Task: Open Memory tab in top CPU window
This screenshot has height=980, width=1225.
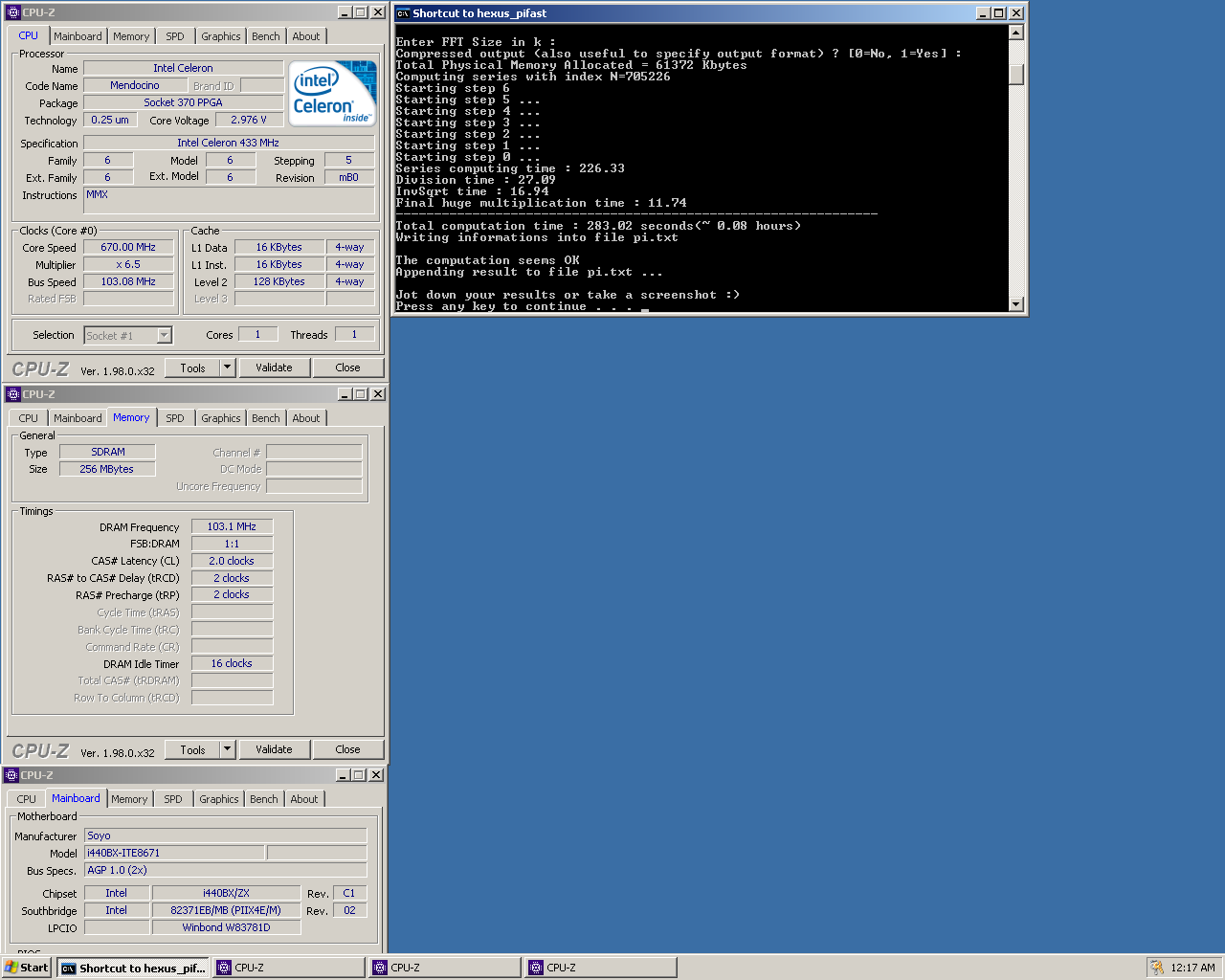Action: pos(131,36)
